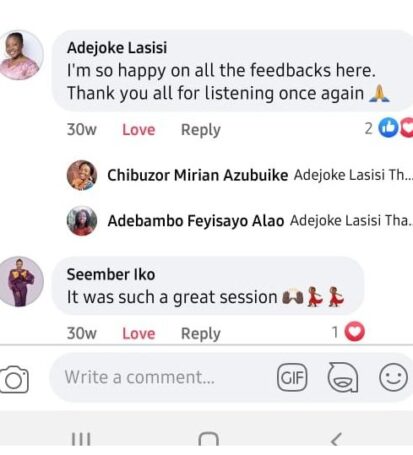Open the emoji smiley picker
The width and height of the screenshot is (413, 455).
click(393, 377)
